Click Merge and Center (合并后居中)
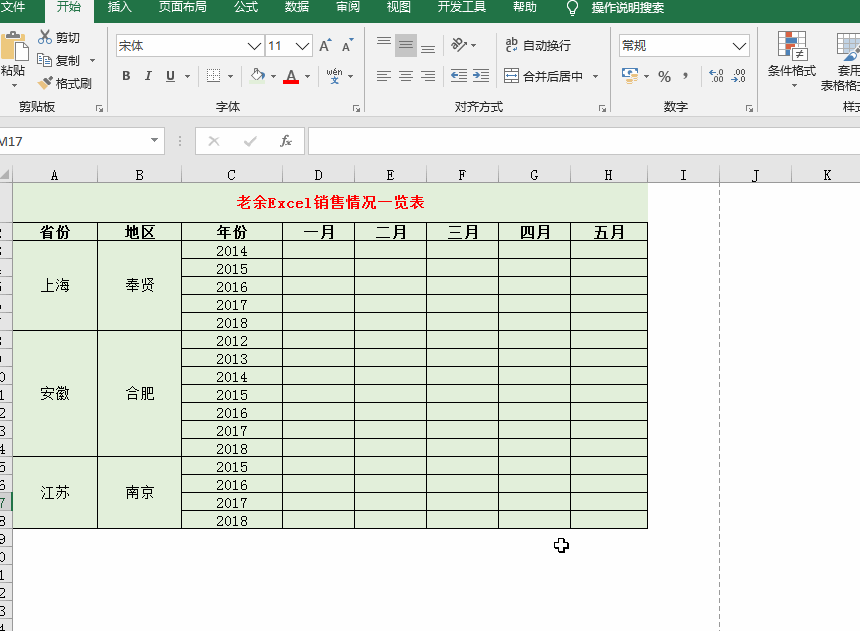Viewport: 860px width, 631px height. point(544,76)
